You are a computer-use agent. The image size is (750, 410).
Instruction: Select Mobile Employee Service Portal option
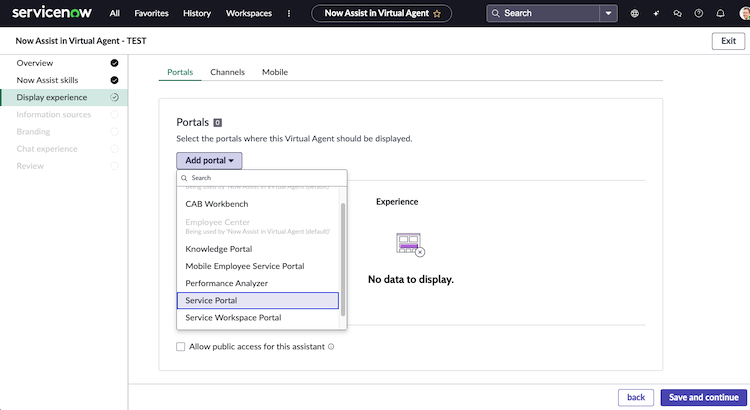[x=259, y=266]
